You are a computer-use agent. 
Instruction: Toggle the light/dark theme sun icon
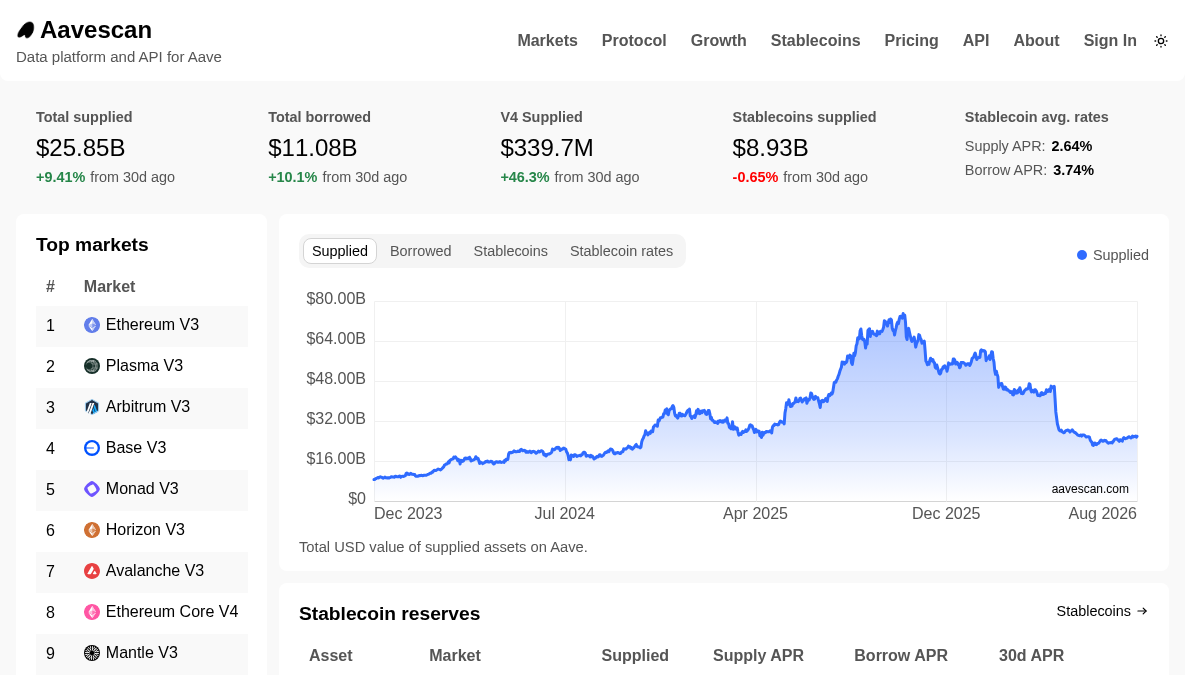point(1161,41)
